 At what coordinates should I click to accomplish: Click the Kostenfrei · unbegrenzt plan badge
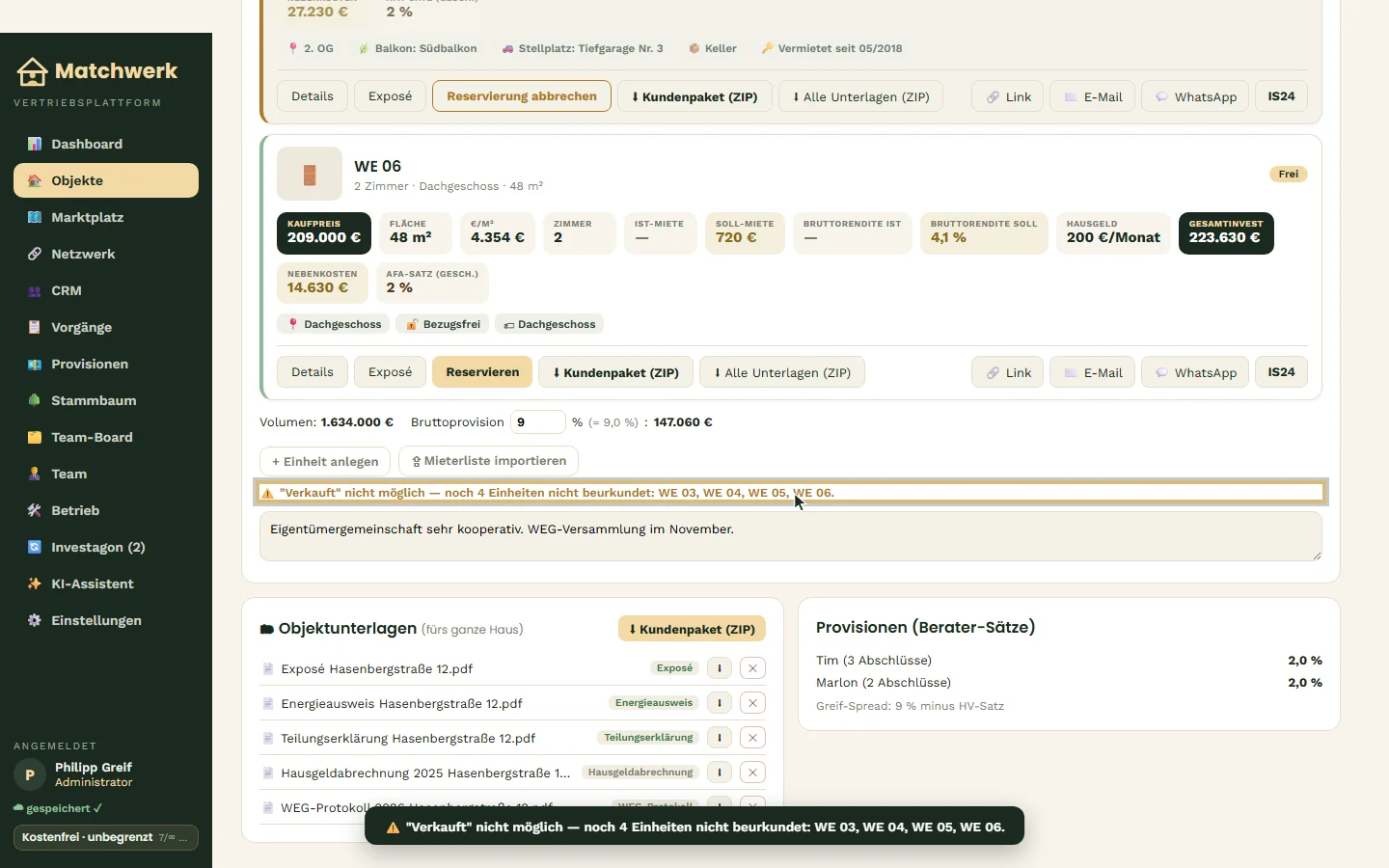(x=106, y=837)
